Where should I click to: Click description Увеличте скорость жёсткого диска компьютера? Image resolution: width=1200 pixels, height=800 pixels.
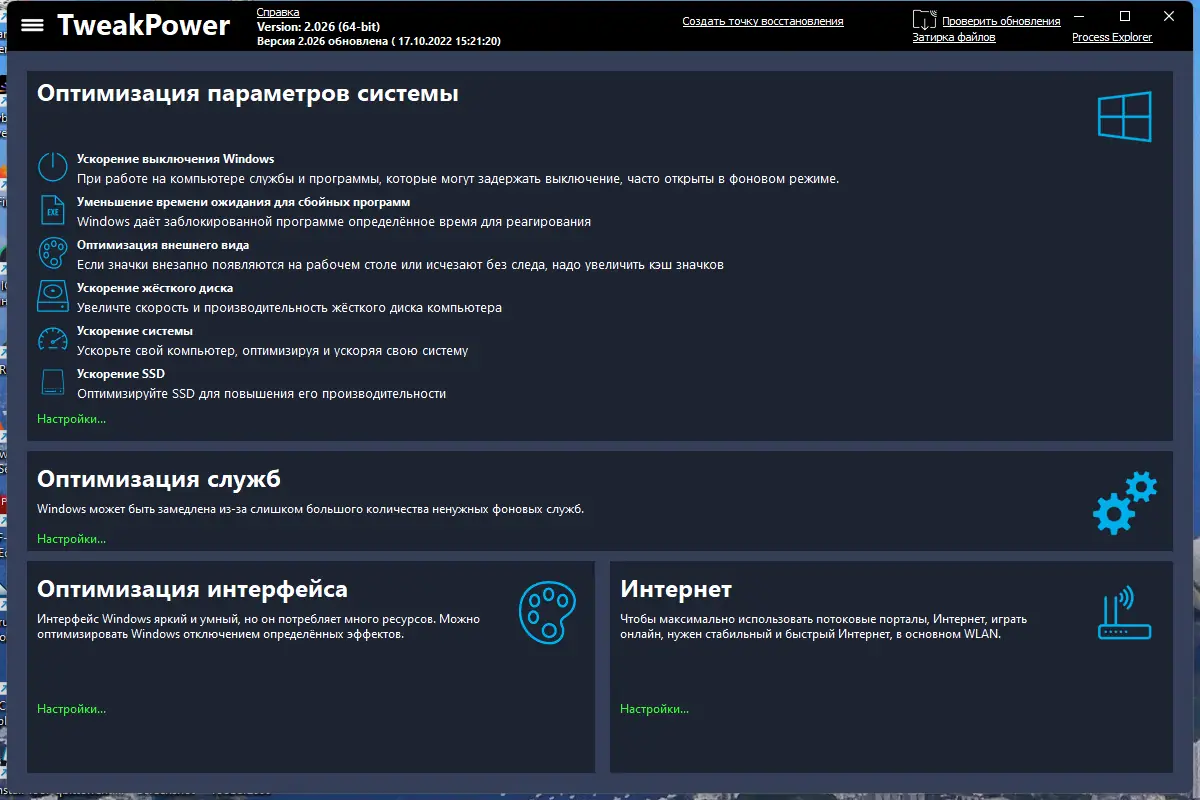[x=290, y=308]
